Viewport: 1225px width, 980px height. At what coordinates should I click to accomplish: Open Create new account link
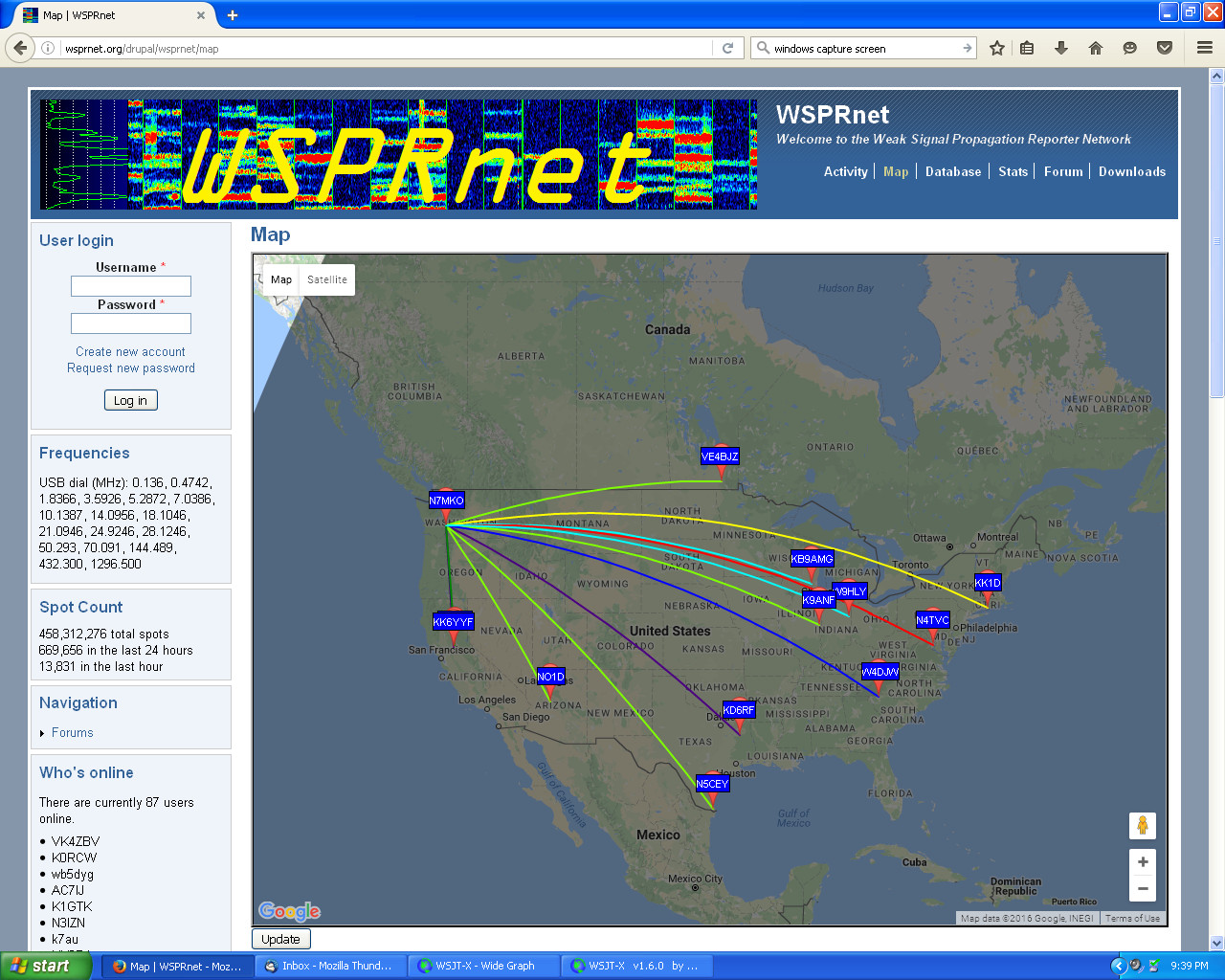130,351
